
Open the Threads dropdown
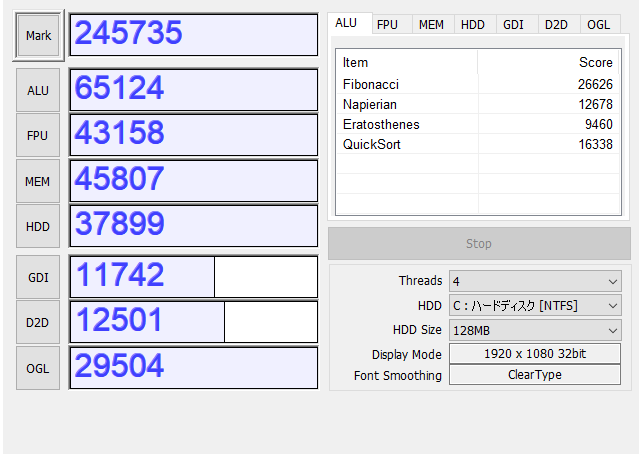[535, 281]
